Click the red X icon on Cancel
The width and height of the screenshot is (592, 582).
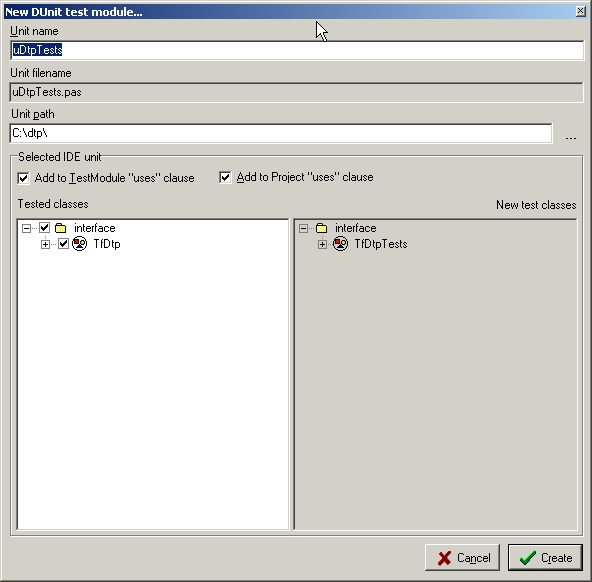tap(444, 558)
